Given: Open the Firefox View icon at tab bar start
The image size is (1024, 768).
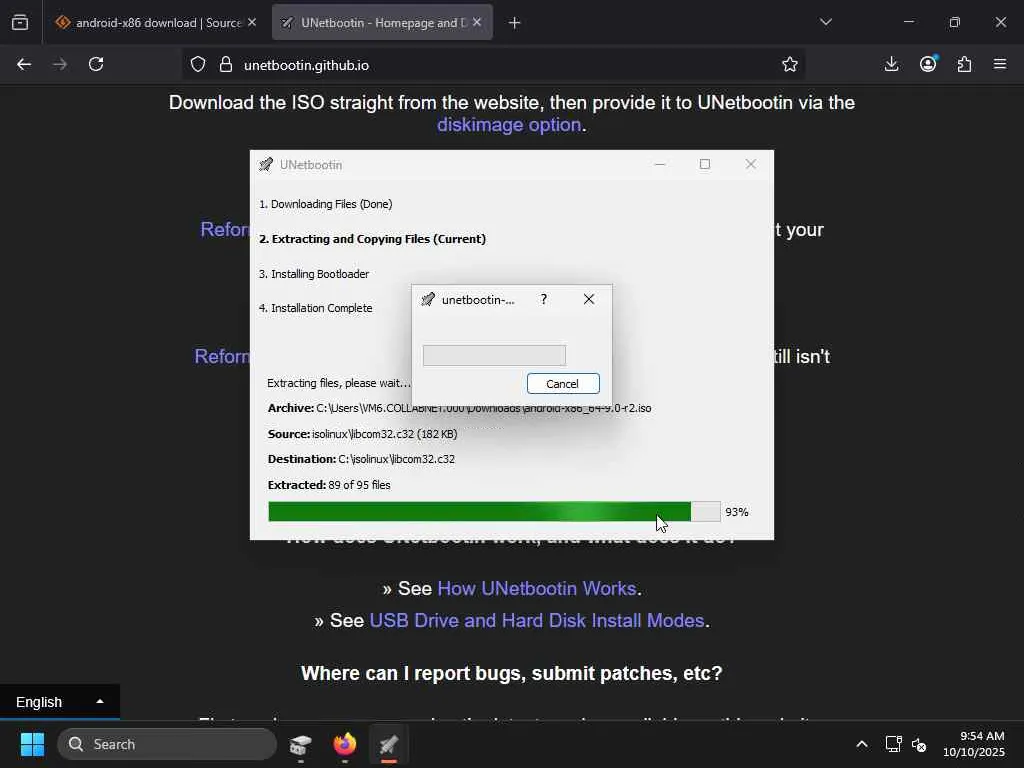Looking at the screenshot, I should [20, 23].
